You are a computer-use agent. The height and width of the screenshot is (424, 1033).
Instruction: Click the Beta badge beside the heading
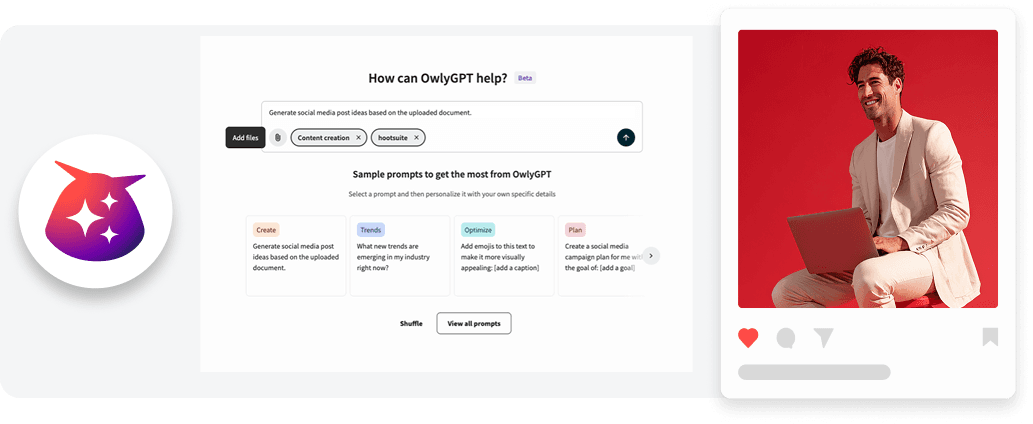tap(525, 78)
